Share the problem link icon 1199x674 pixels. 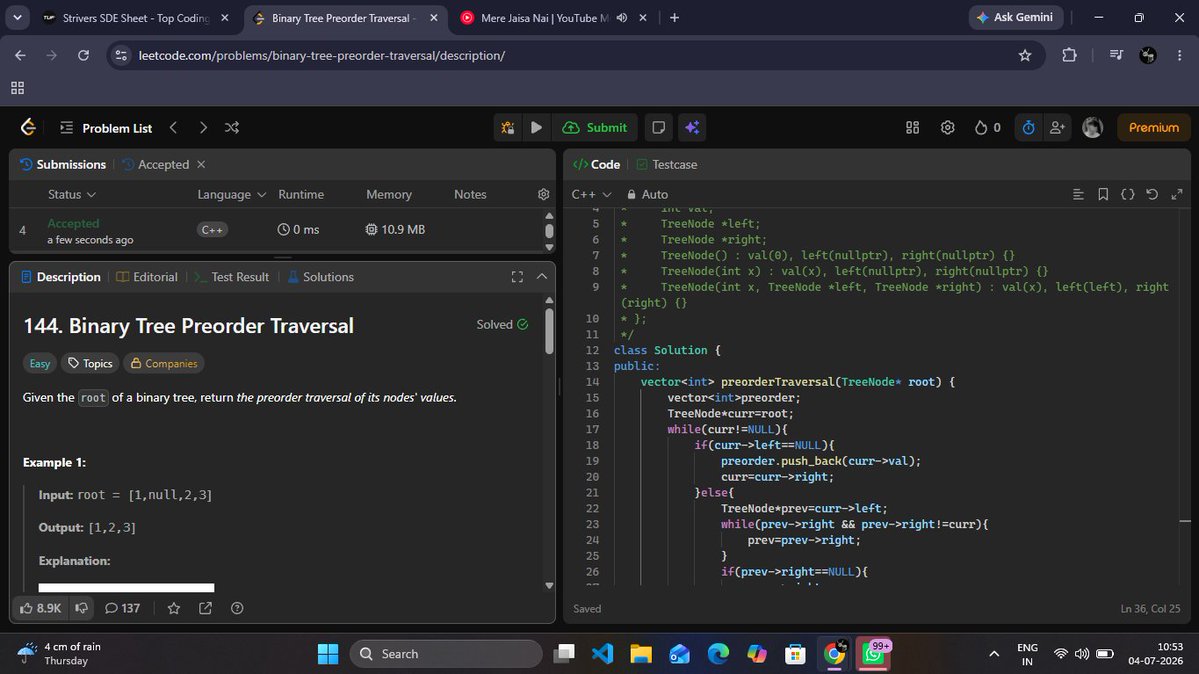coord(206,608)
